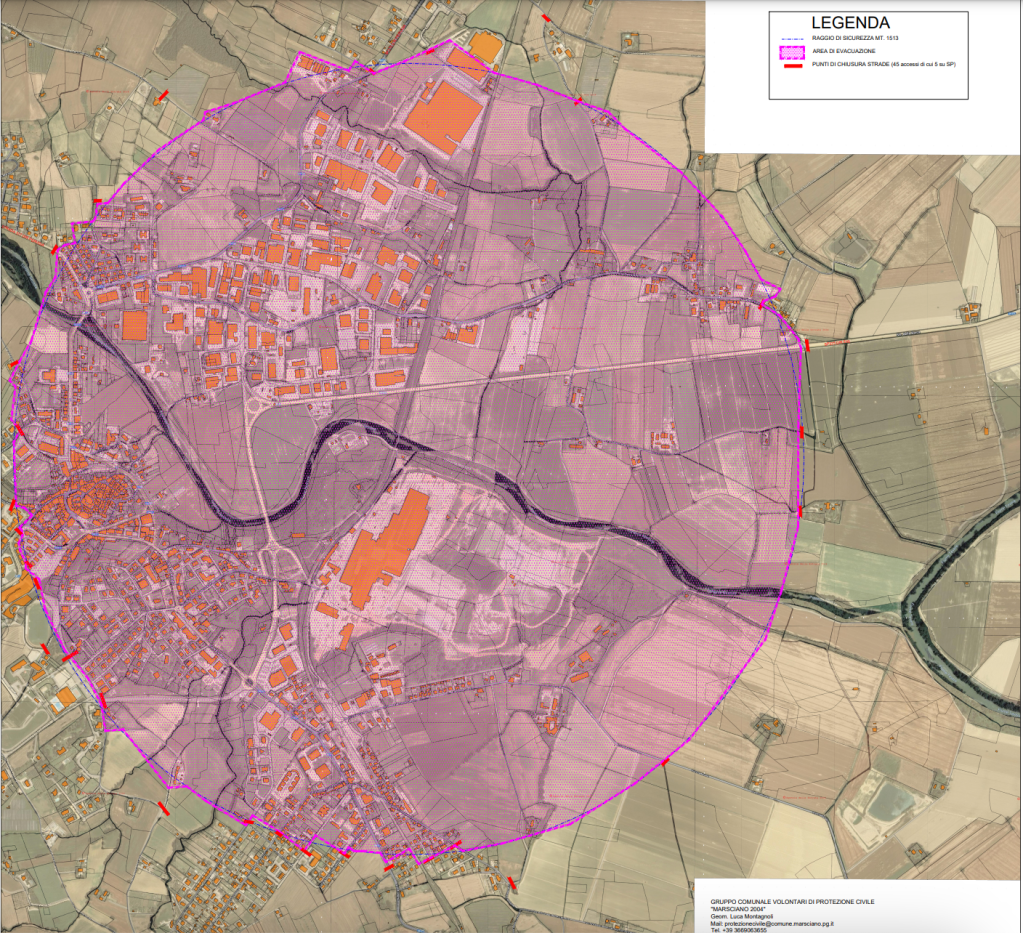Click the rectangular pond in the southeast corner
The width and height of the screenshot is (1023, 933).
click(x=890, y=800)
